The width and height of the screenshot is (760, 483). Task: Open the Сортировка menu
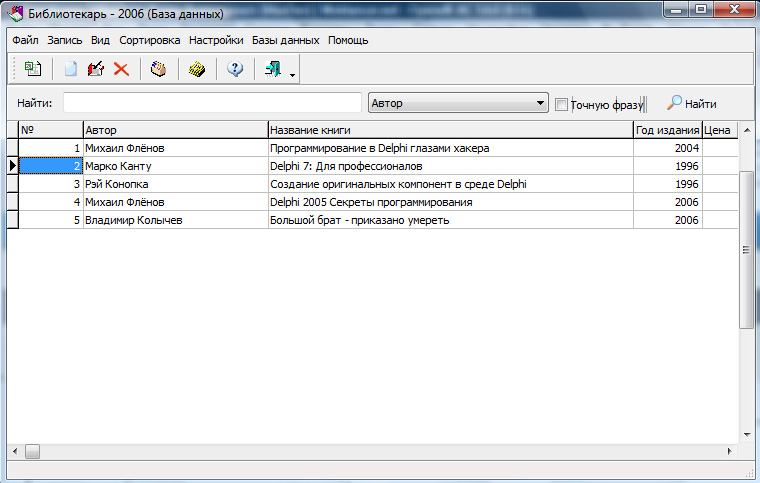tap(150, 40)
